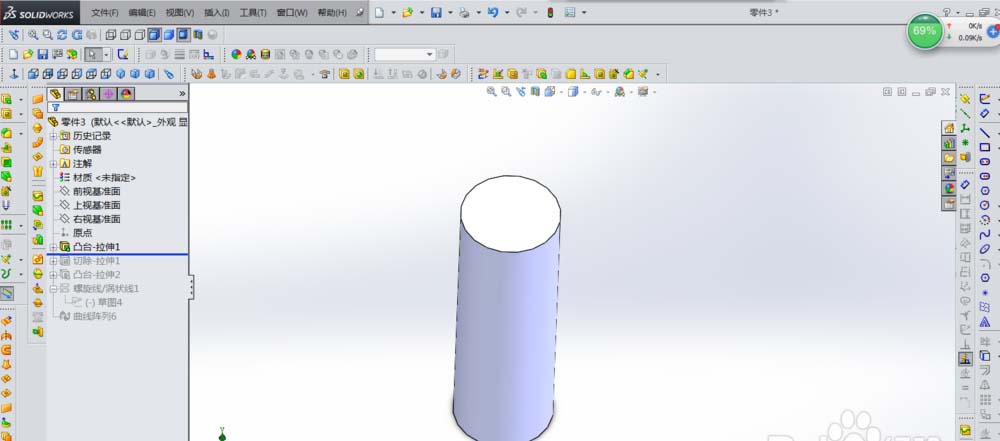Expand the 凸台-拉伸2 feature node
The image size is (1000, 441).
(54, 274)
